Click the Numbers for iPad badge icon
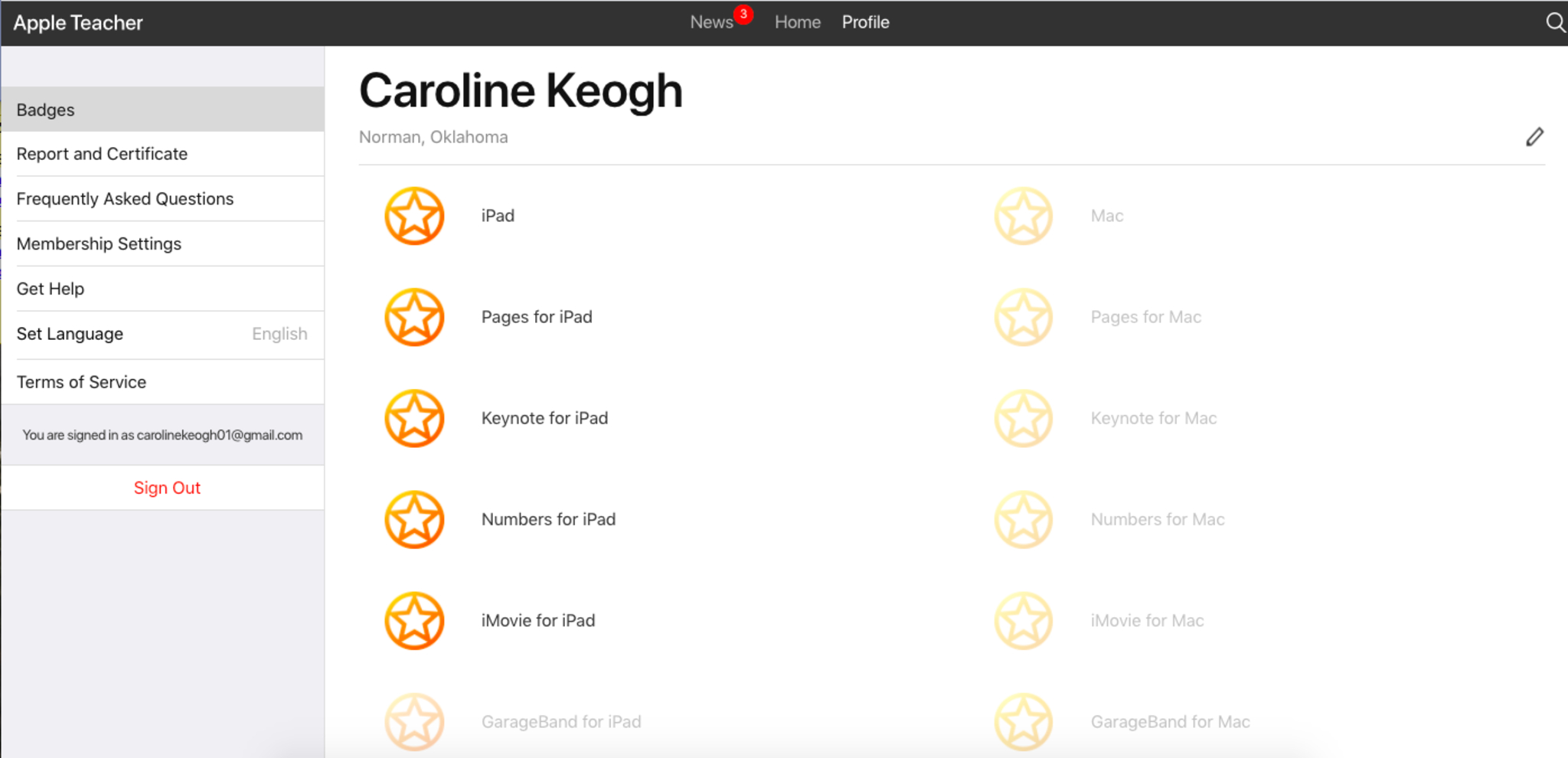The width and height of the screenshot is (1568, 758). click(414, 519)
